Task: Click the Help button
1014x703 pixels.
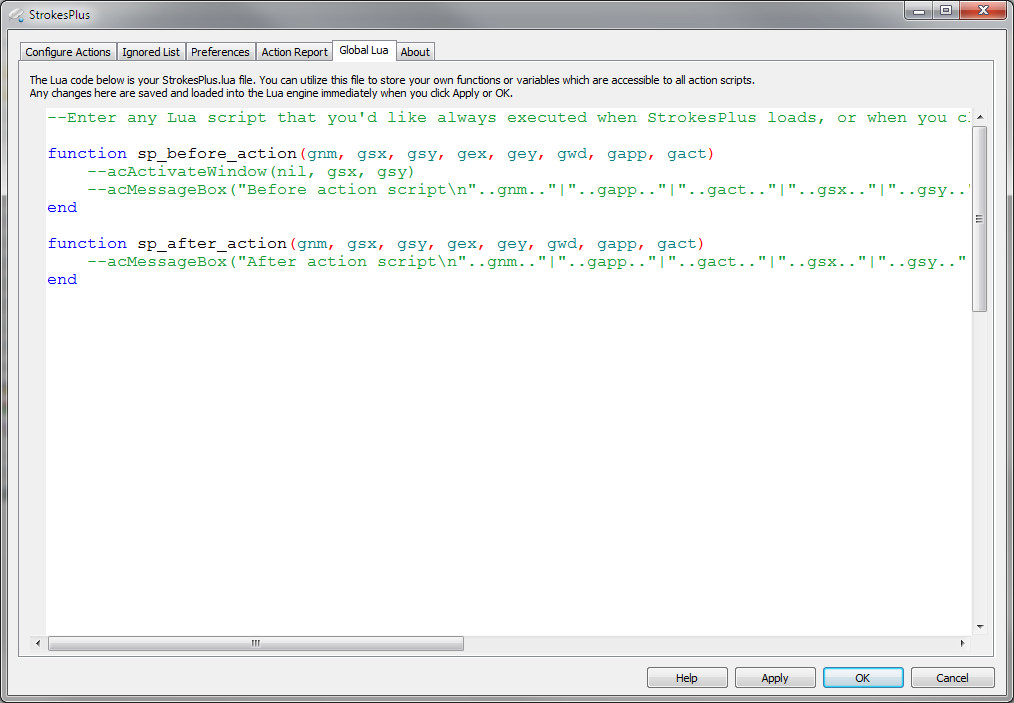Action: [x=687, y=678]
